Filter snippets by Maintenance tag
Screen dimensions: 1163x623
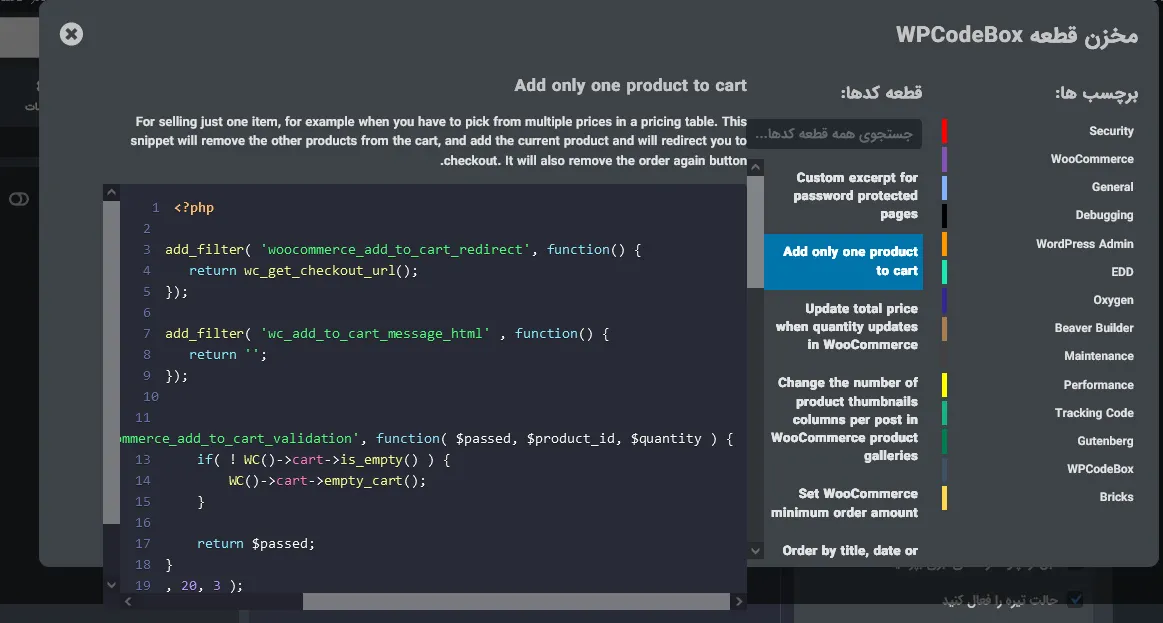click(1098, 356)
